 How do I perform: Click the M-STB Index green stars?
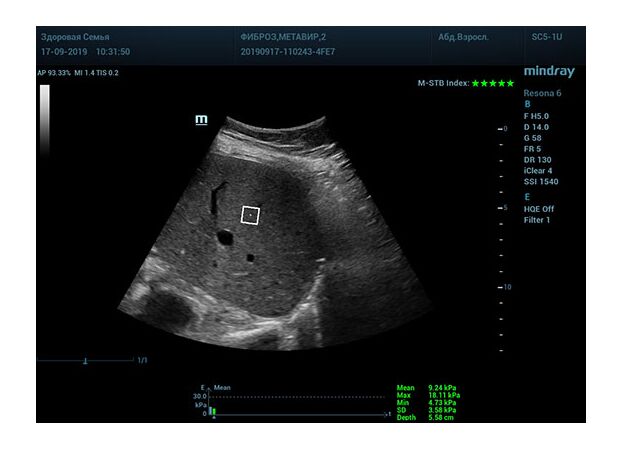click(493, 83)
